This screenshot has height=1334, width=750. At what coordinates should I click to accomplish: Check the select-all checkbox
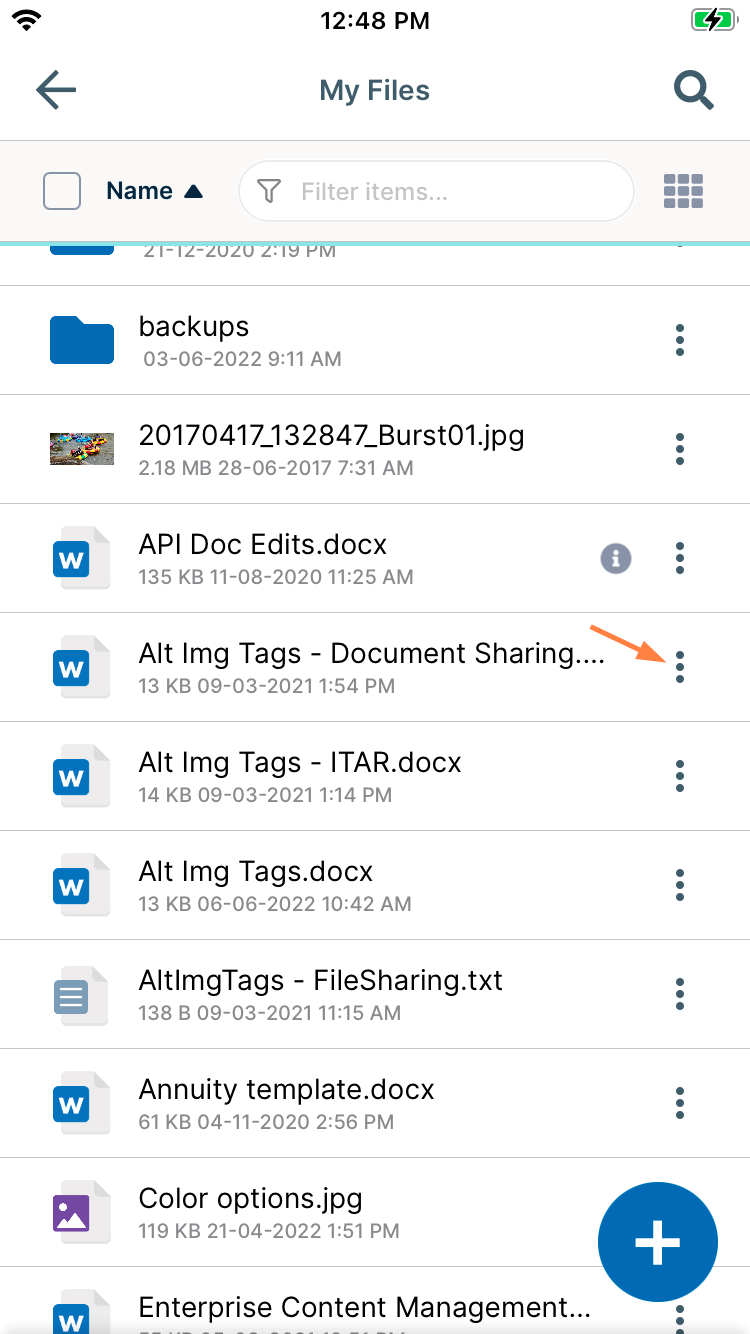click(x=61, y=190)
